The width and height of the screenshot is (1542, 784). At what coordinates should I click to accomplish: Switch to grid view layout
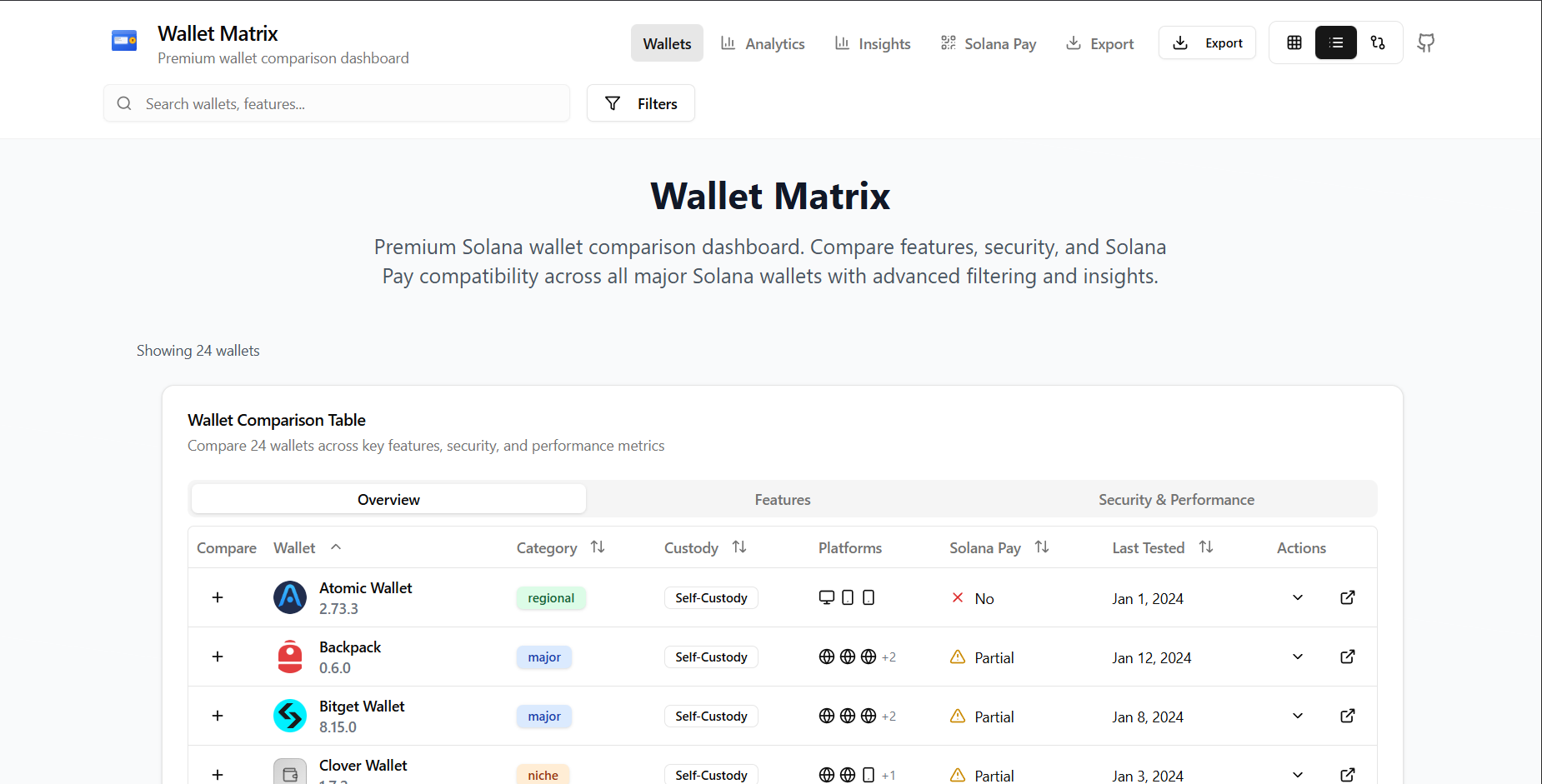tap(1294, 42)
